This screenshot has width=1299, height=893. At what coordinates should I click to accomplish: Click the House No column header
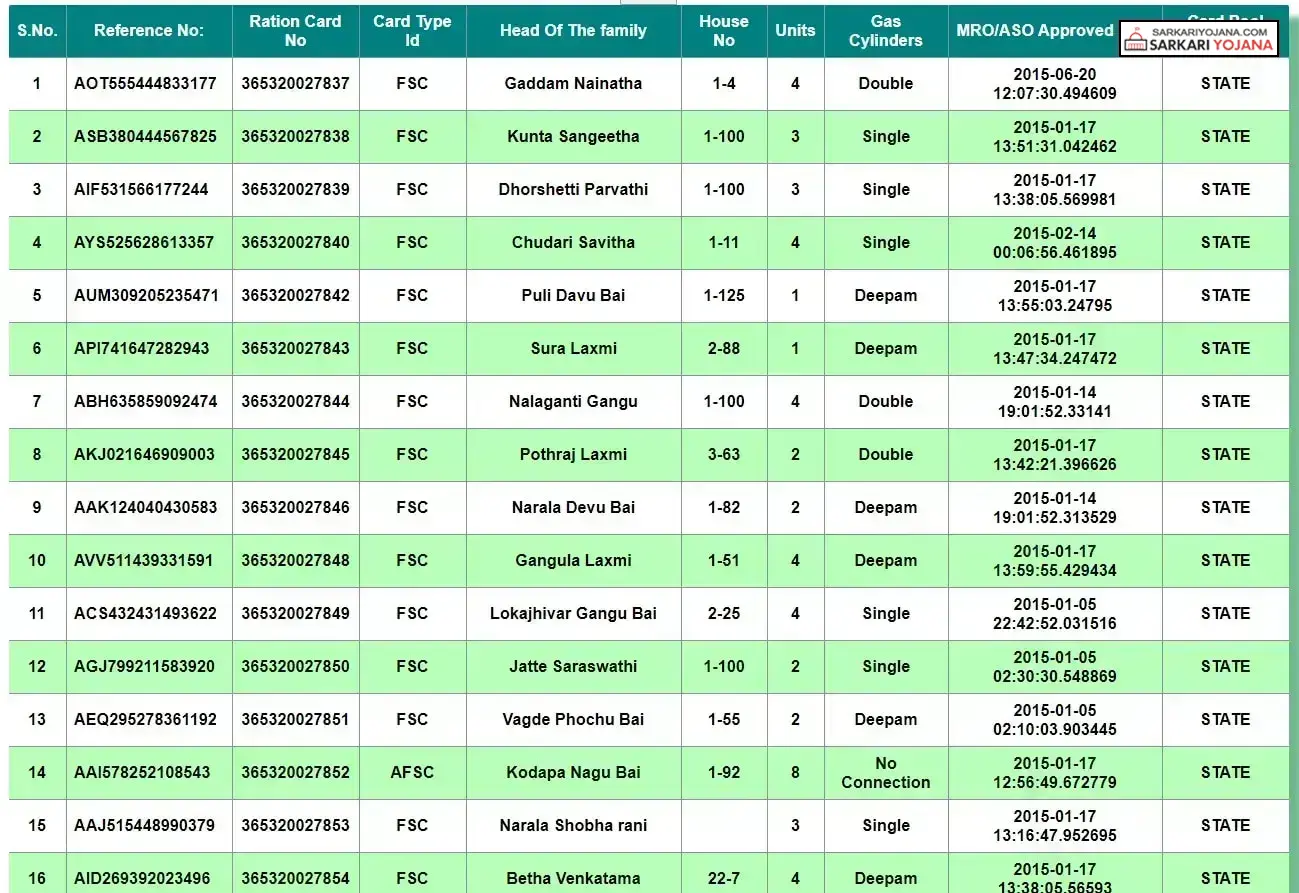724,31
